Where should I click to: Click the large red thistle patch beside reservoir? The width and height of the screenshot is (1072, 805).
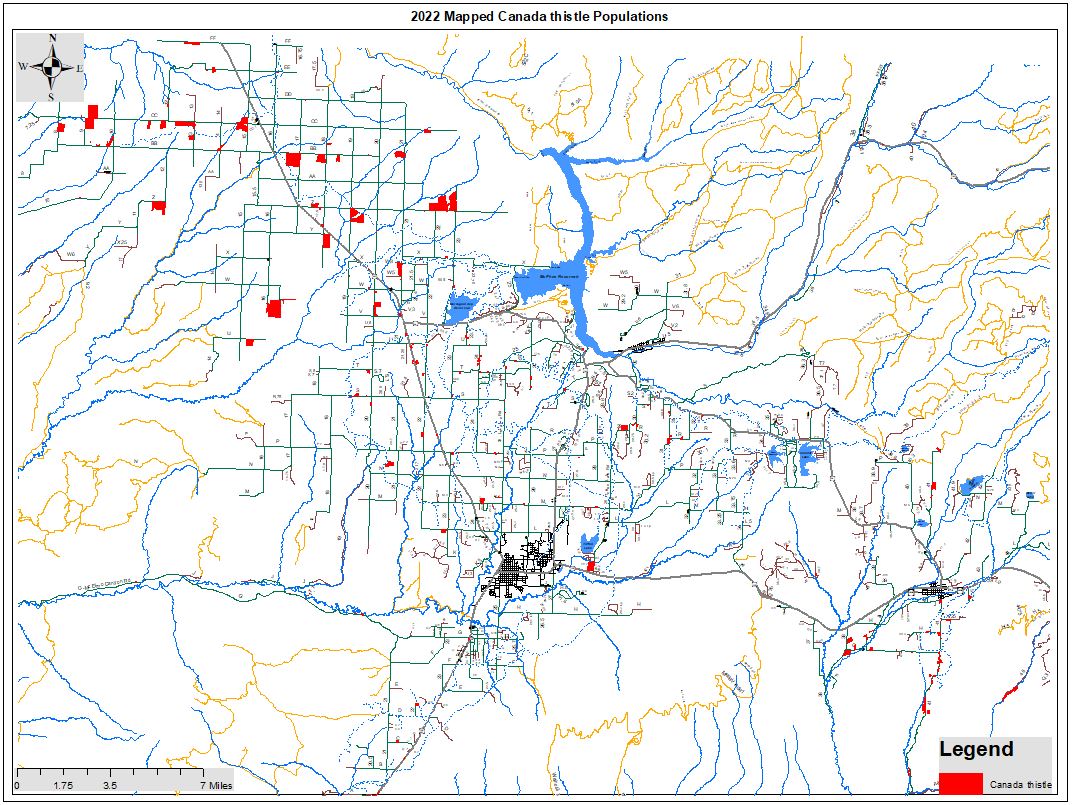point(442,203)
